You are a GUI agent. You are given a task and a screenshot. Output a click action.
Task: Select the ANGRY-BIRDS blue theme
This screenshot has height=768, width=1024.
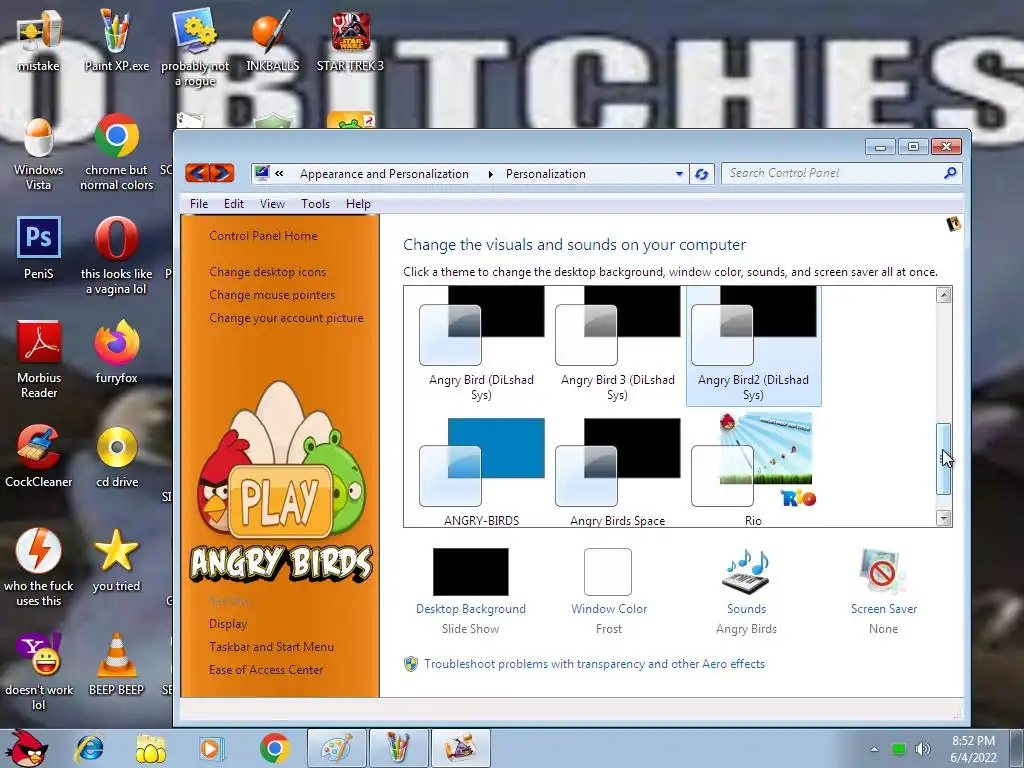(481, 470)
